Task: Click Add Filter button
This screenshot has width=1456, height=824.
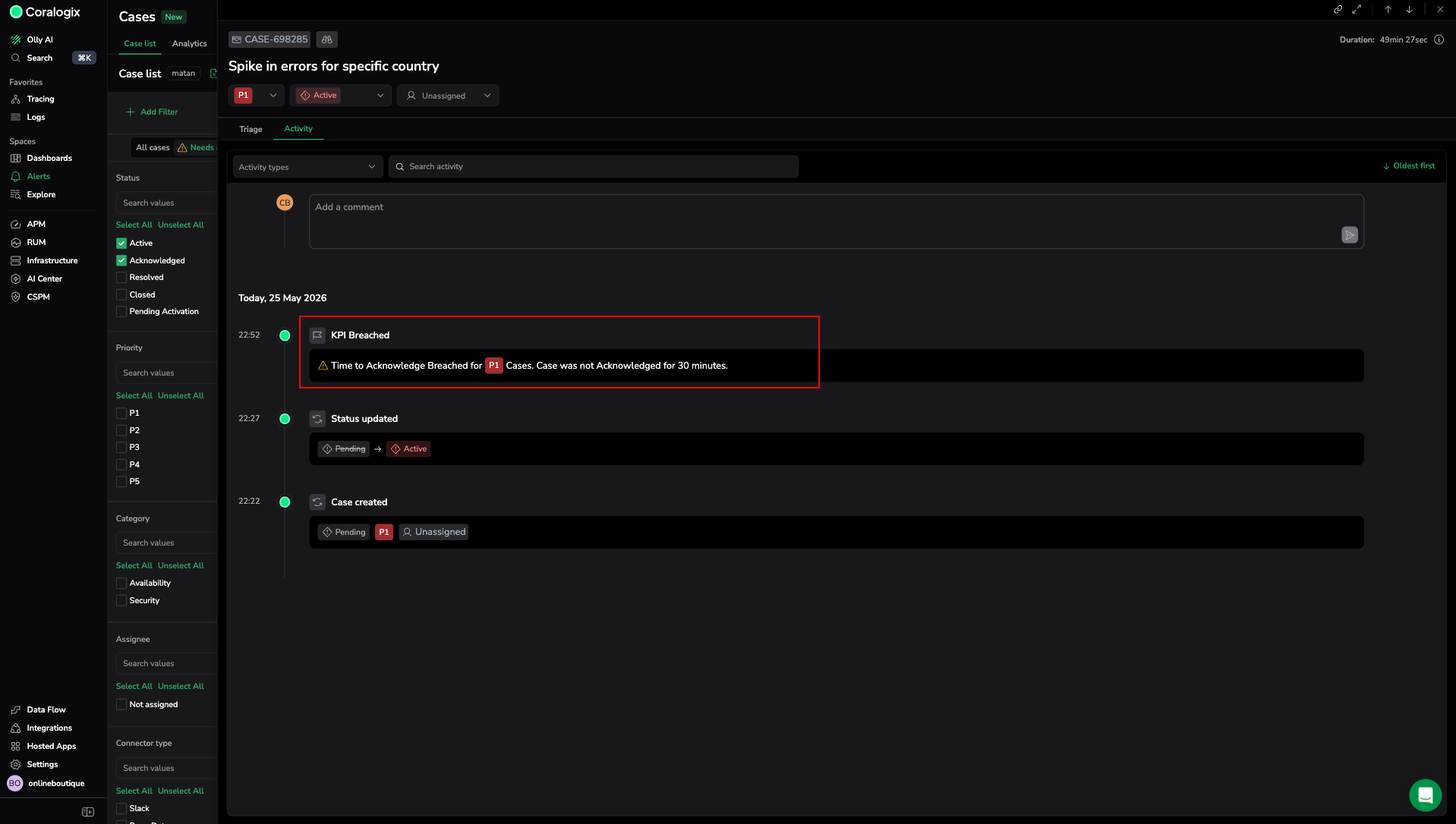Action: click(x=152, y=112)
